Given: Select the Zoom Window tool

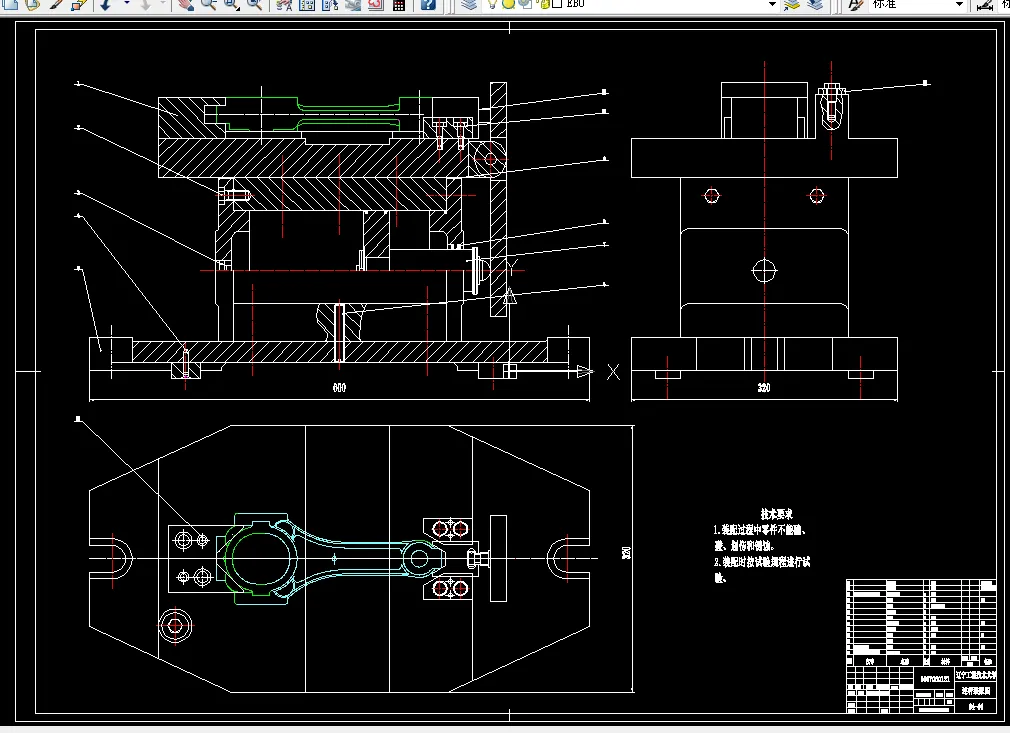Looking at the screenshot, I should click(x=231, y=5).
